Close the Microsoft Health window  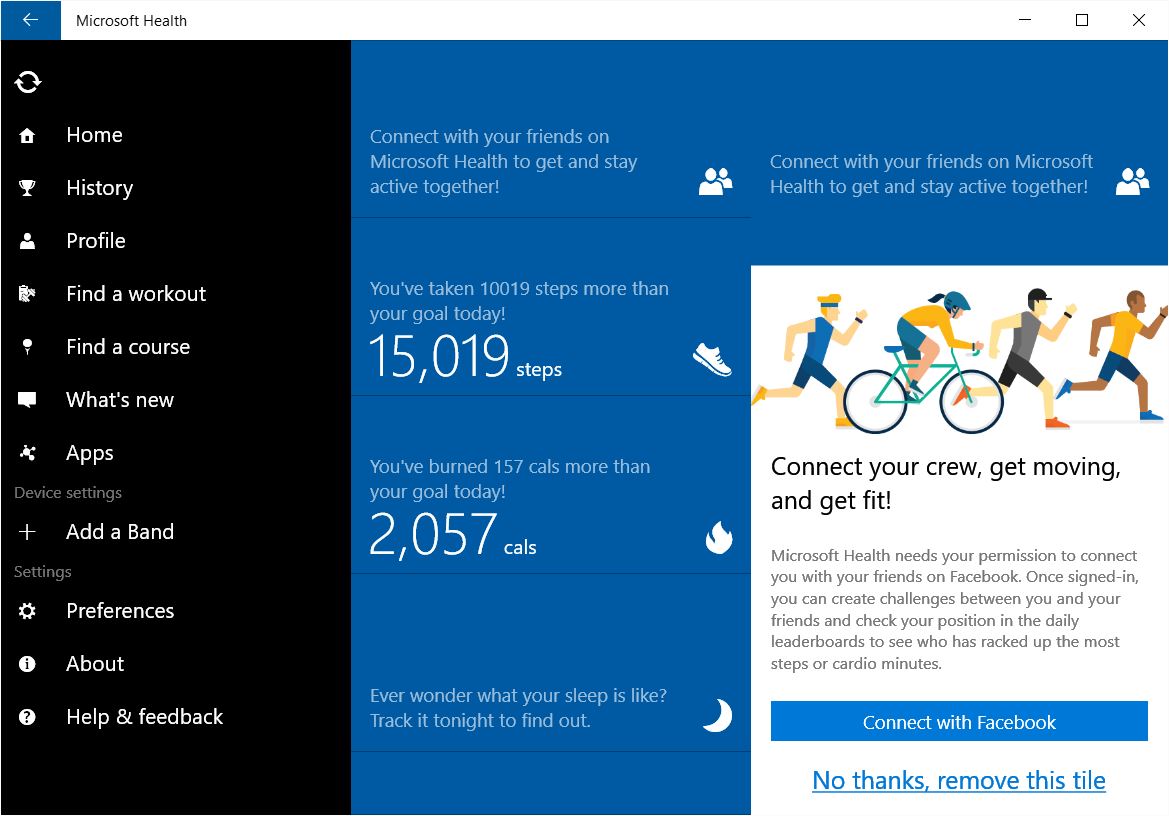tap(1138, 20)
